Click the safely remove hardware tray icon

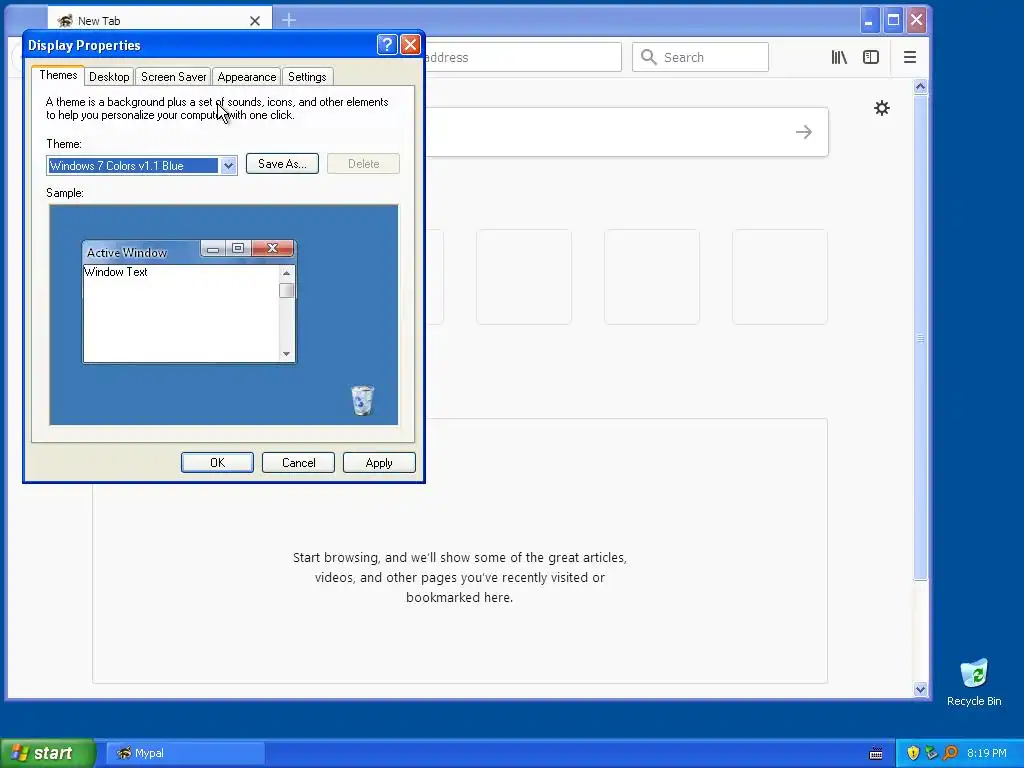[x=931, y=753]
